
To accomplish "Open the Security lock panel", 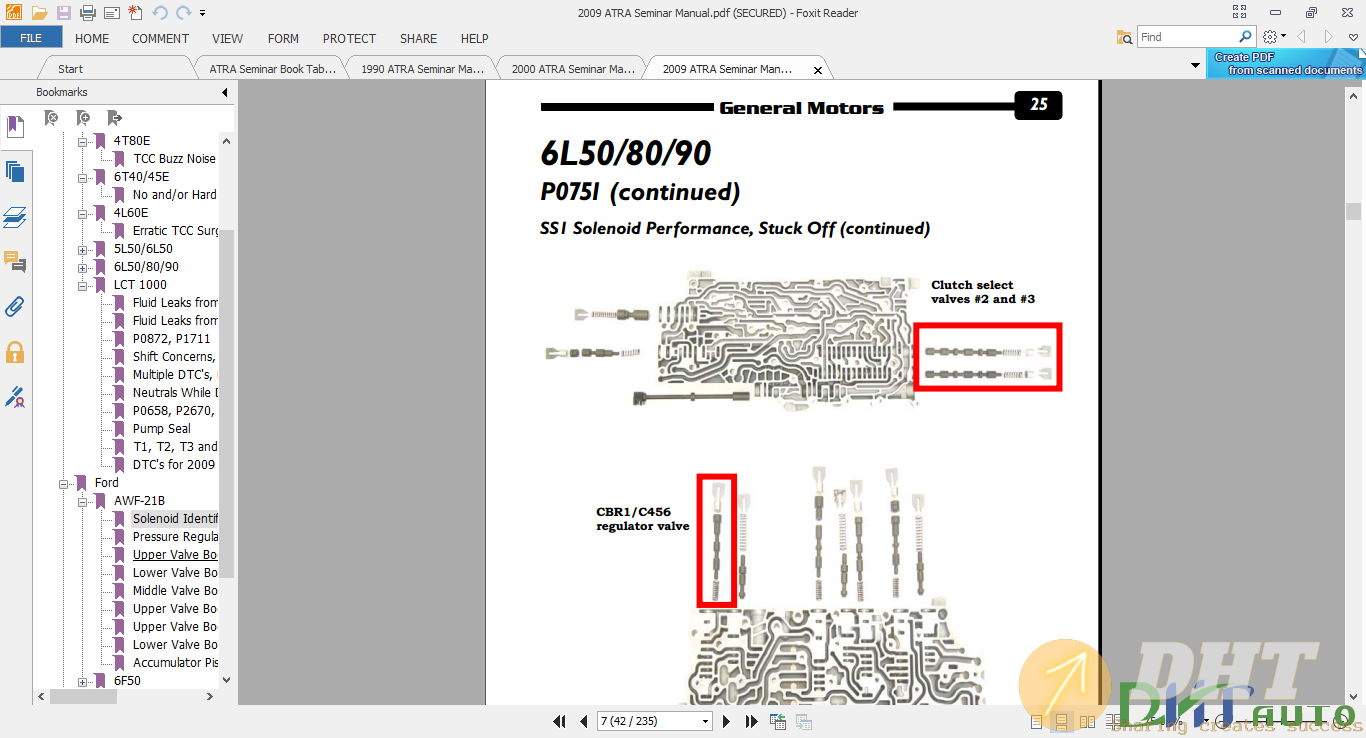I will tap(15, 352).
